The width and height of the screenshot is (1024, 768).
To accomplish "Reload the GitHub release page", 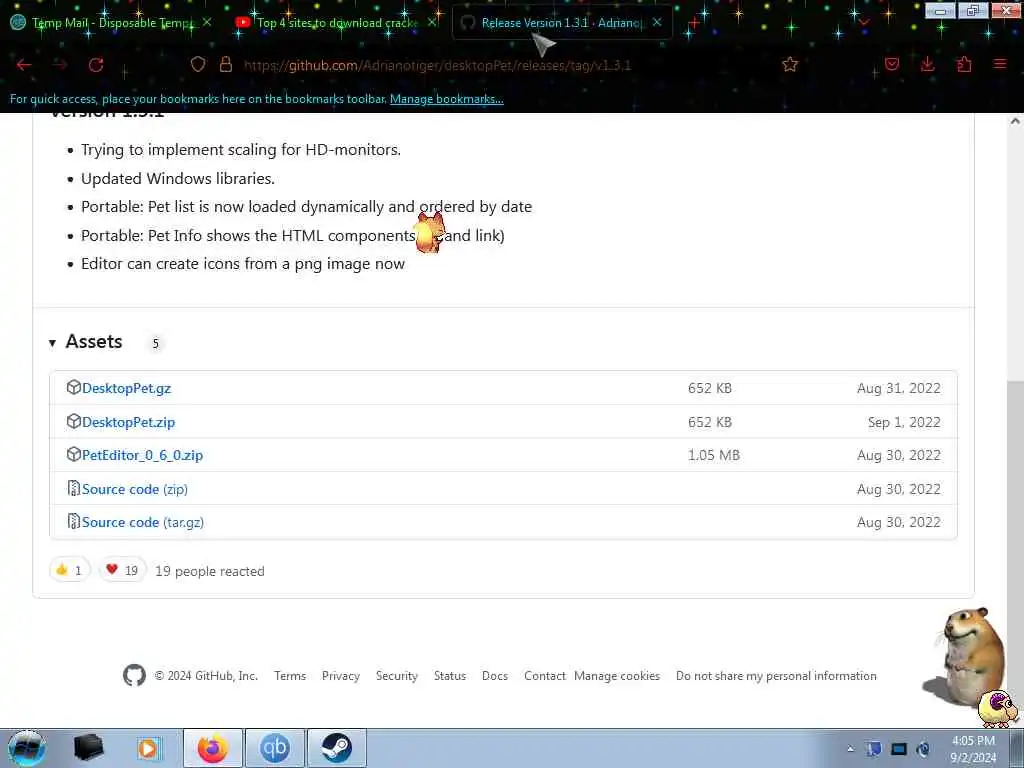I will pos(96,65).
